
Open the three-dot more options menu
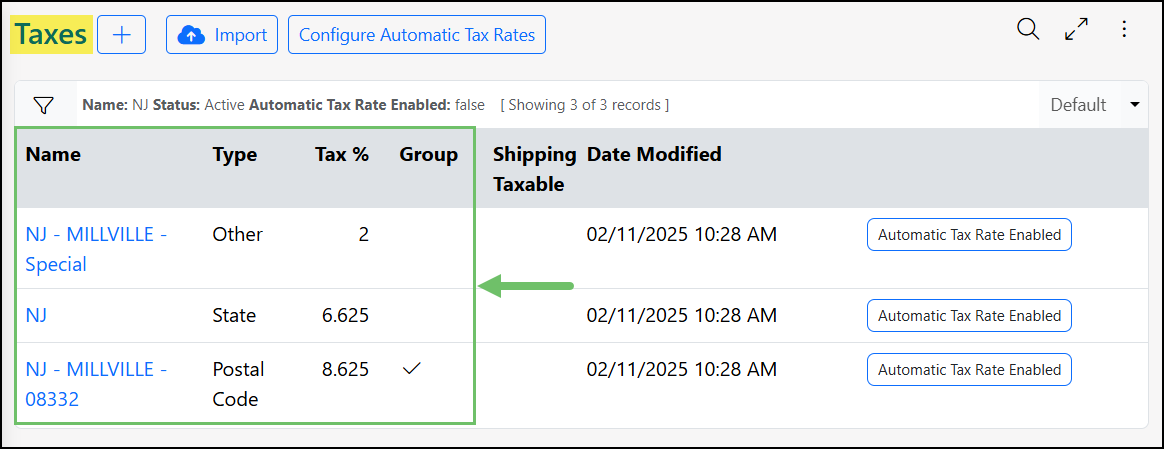coord(1124,30)
